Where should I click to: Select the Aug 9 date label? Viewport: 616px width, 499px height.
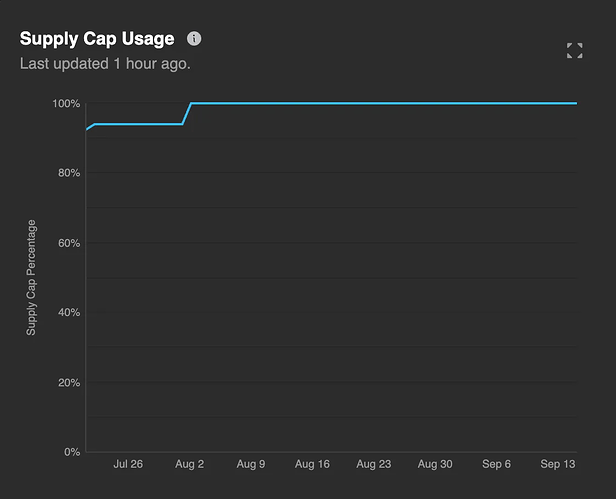pos(250,464)
